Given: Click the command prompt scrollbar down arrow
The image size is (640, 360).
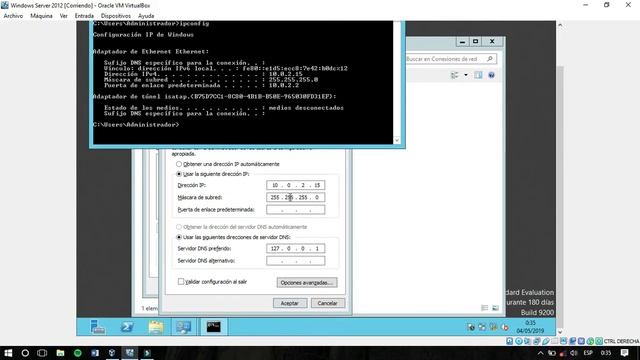Looking at the screenshot, I should (x=397, y=140).
